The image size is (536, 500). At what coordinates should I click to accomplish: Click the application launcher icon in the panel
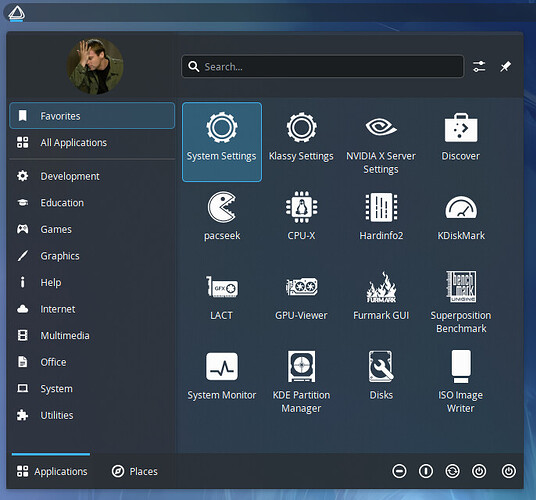point(16,13)
